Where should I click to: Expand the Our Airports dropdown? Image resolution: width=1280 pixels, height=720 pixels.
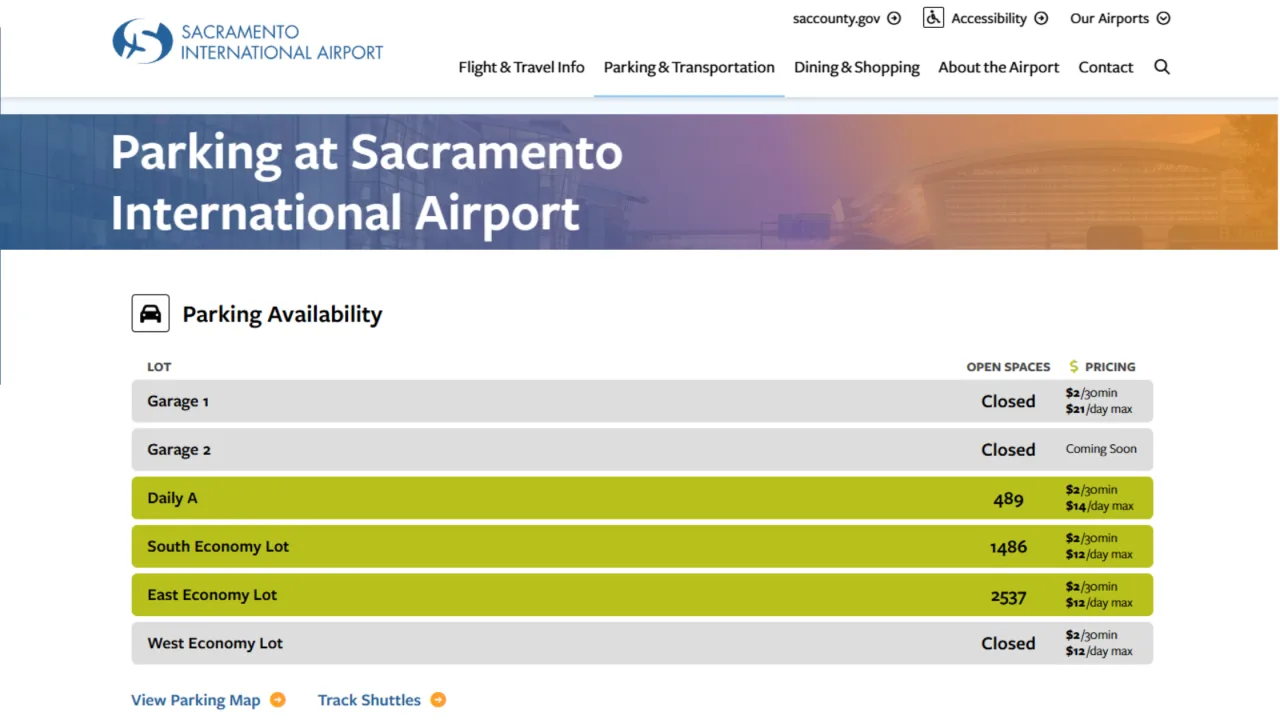click(1120, 18)
